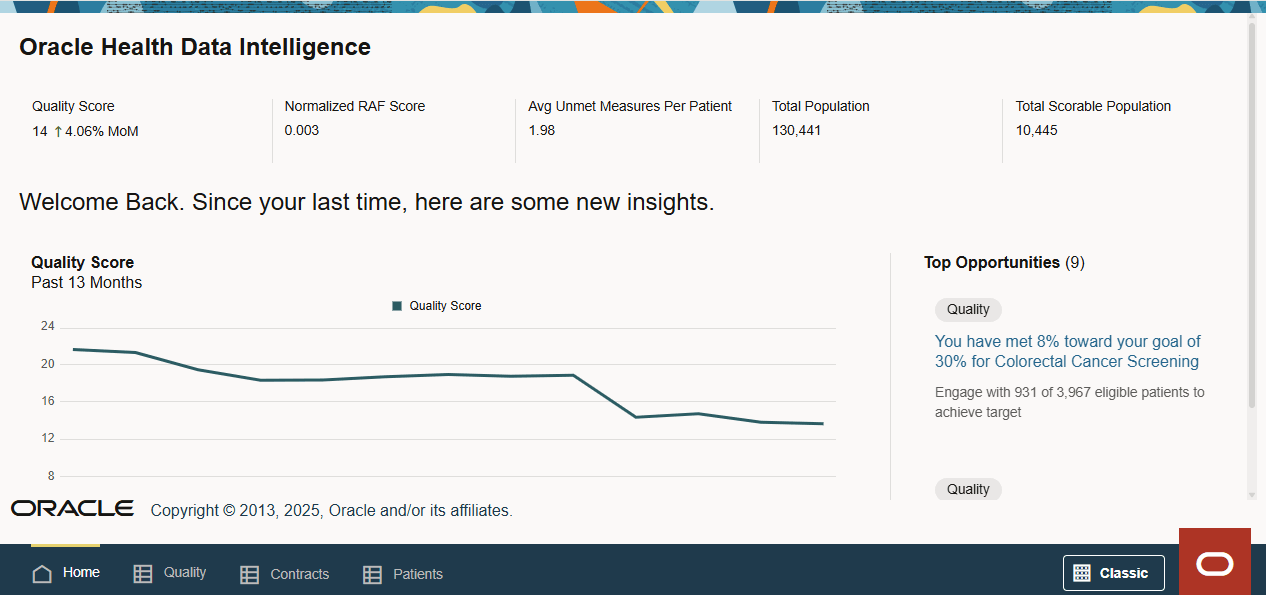Click the Contracts grid icon in the navbar

click(248, 573)
